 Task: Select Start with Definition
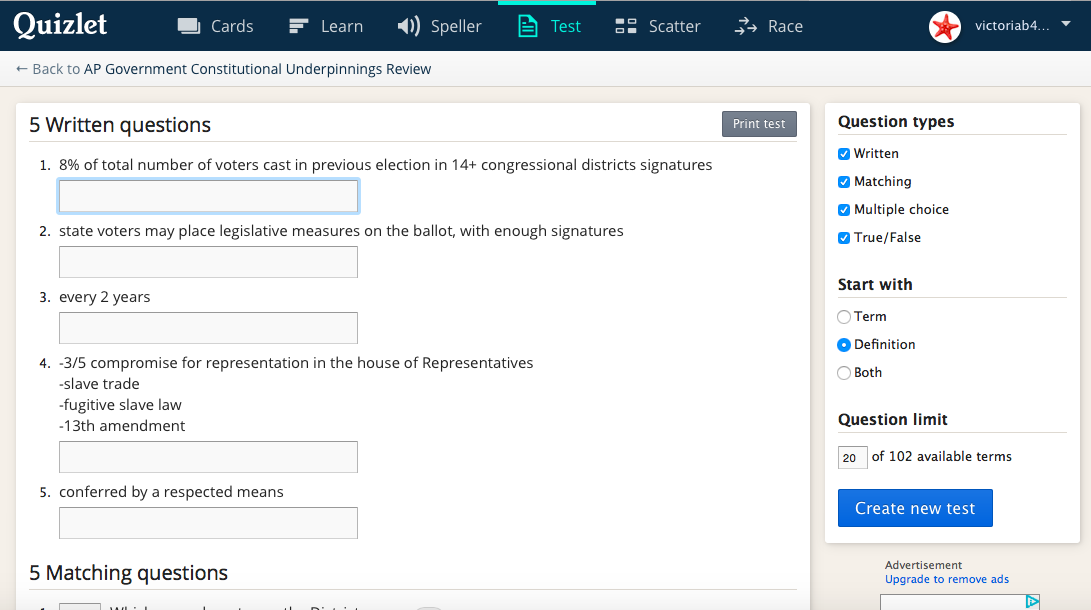tap(844, 345)
